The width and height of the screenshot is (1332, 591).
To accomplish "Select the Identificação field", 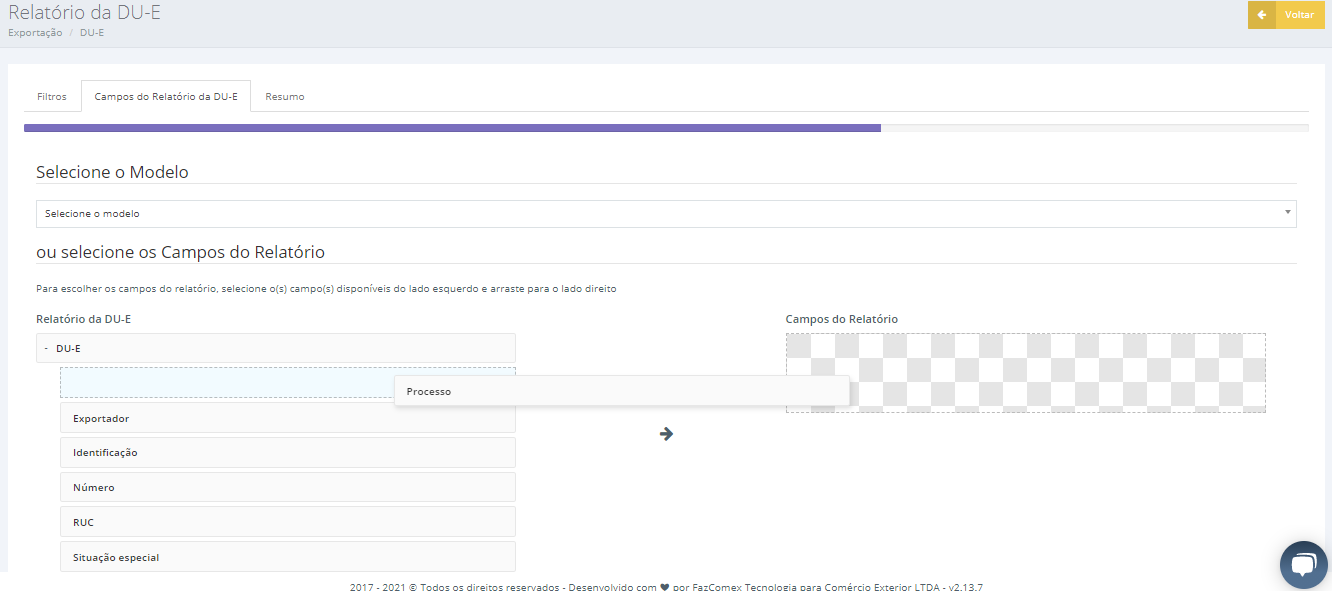I will (x=288, y=453).
